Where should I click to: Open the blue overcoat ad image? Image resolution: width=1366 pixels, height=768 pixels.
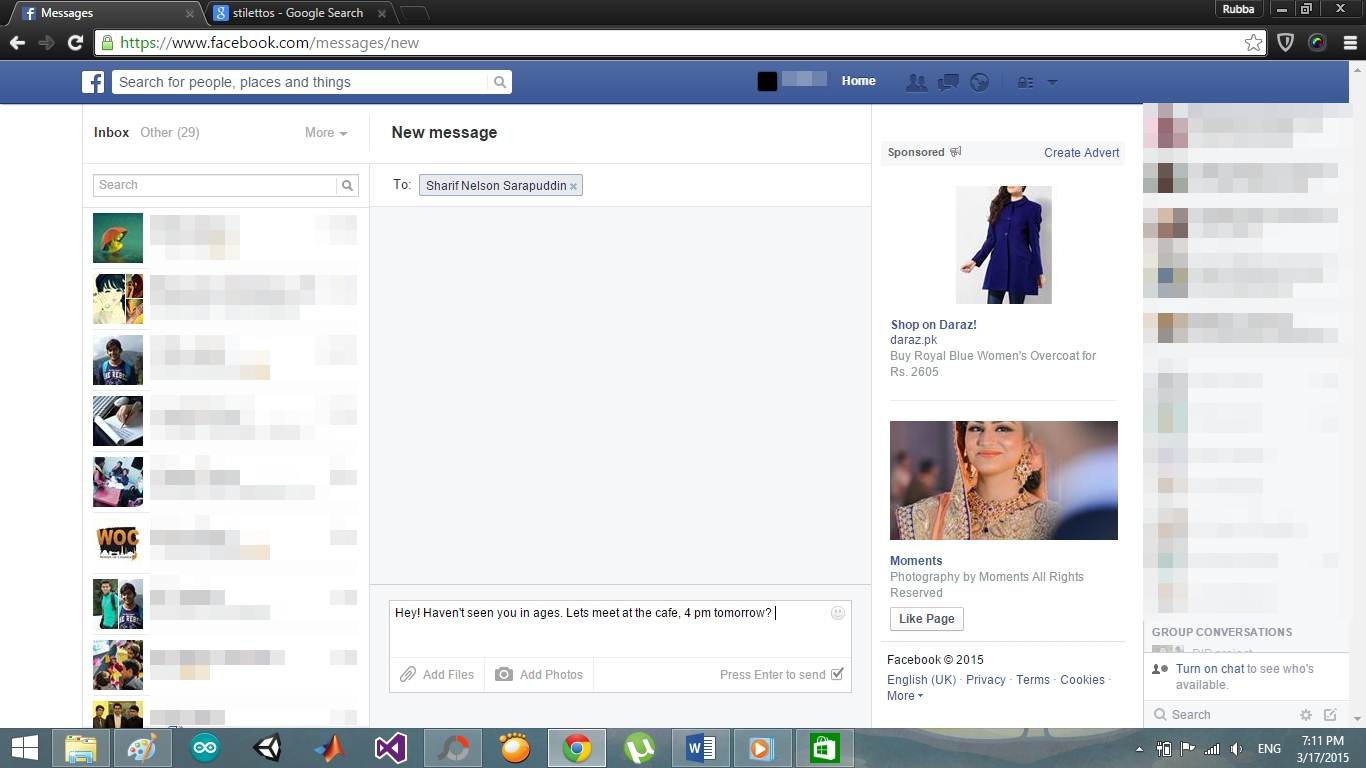coord(1003,244)
